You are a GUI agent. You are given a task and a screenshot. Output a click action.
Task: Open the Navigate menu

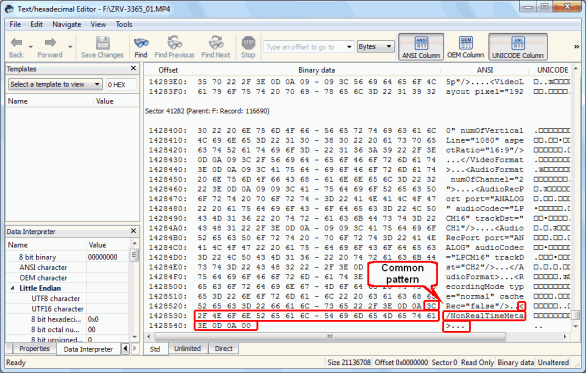[67, 24]
